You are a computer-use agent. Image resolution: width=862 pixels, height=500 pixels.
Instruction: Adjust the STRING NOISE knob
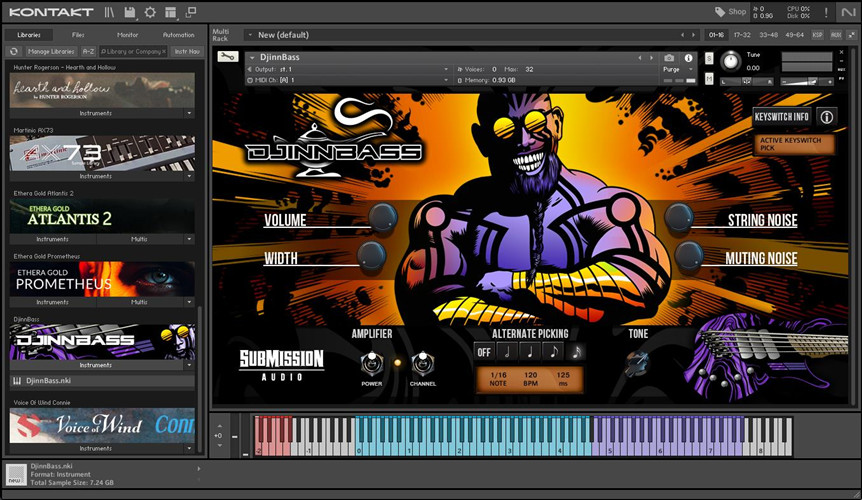(x=678, y=216)
